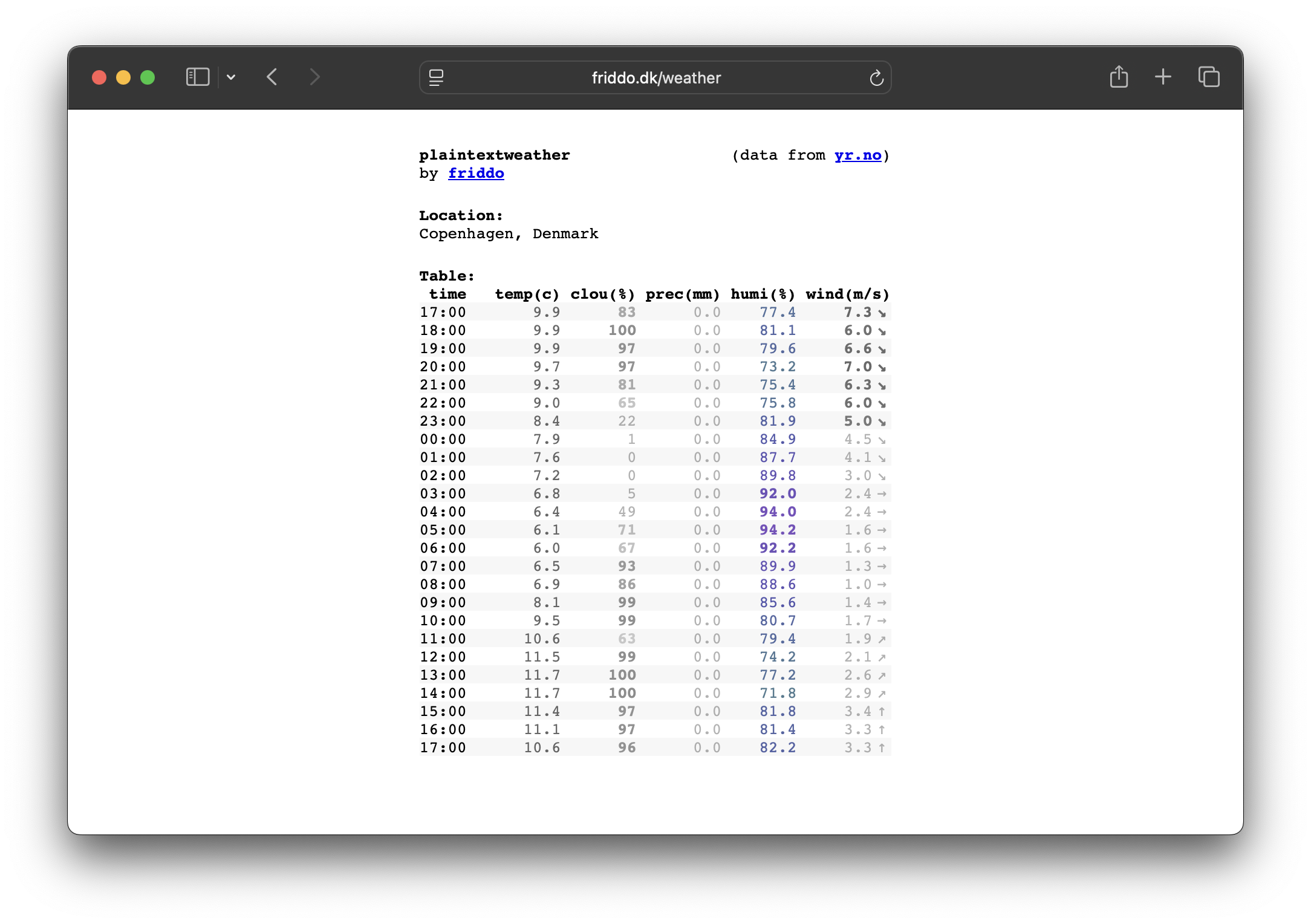Click the Copenhagen, Denmark location text
This screenshot has height=924, width=1311.
509,234
